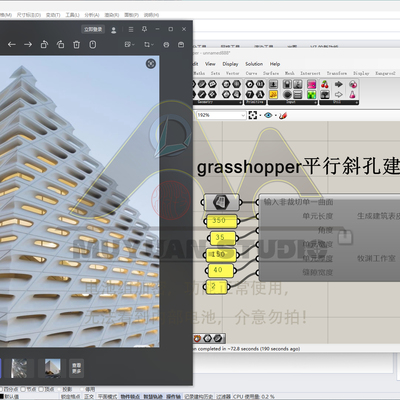This screenshot has width=400, height=400.
Task: Select the yellow panel icon in Input group
Action: tap(273, 95)
